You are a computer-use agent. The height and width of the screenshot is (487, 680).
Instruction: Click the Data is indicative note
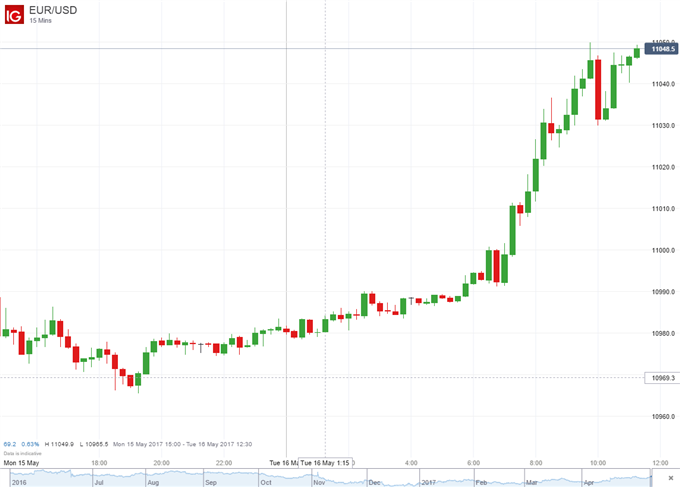coord(23,453)
